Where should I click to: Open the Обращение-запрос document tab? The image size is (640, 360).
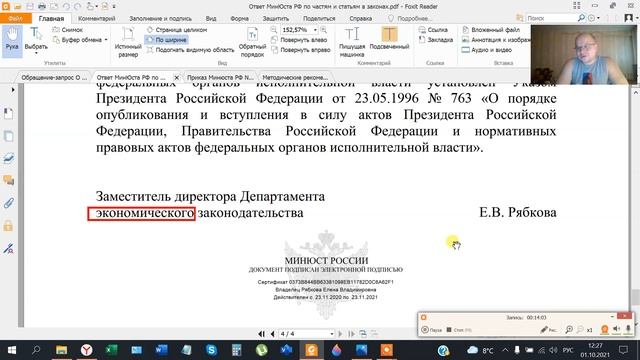click(54, 77)
